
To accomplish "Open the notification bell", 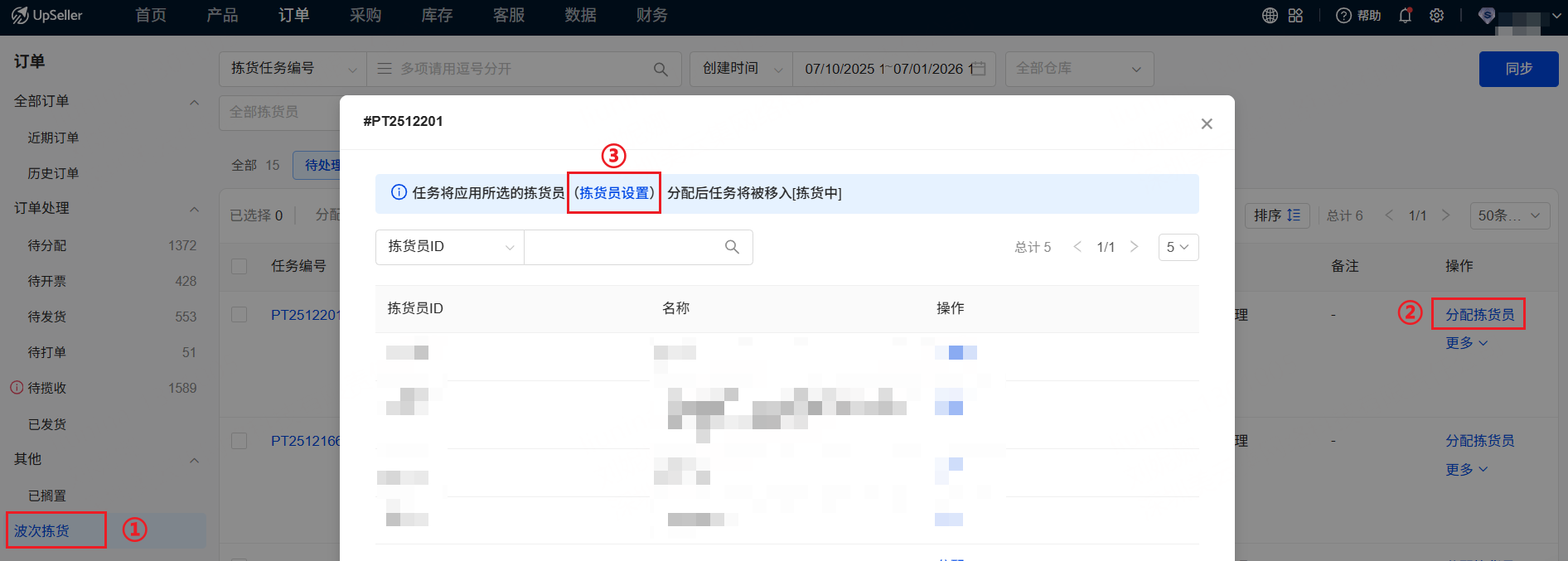I will (x=1405, y=16).
